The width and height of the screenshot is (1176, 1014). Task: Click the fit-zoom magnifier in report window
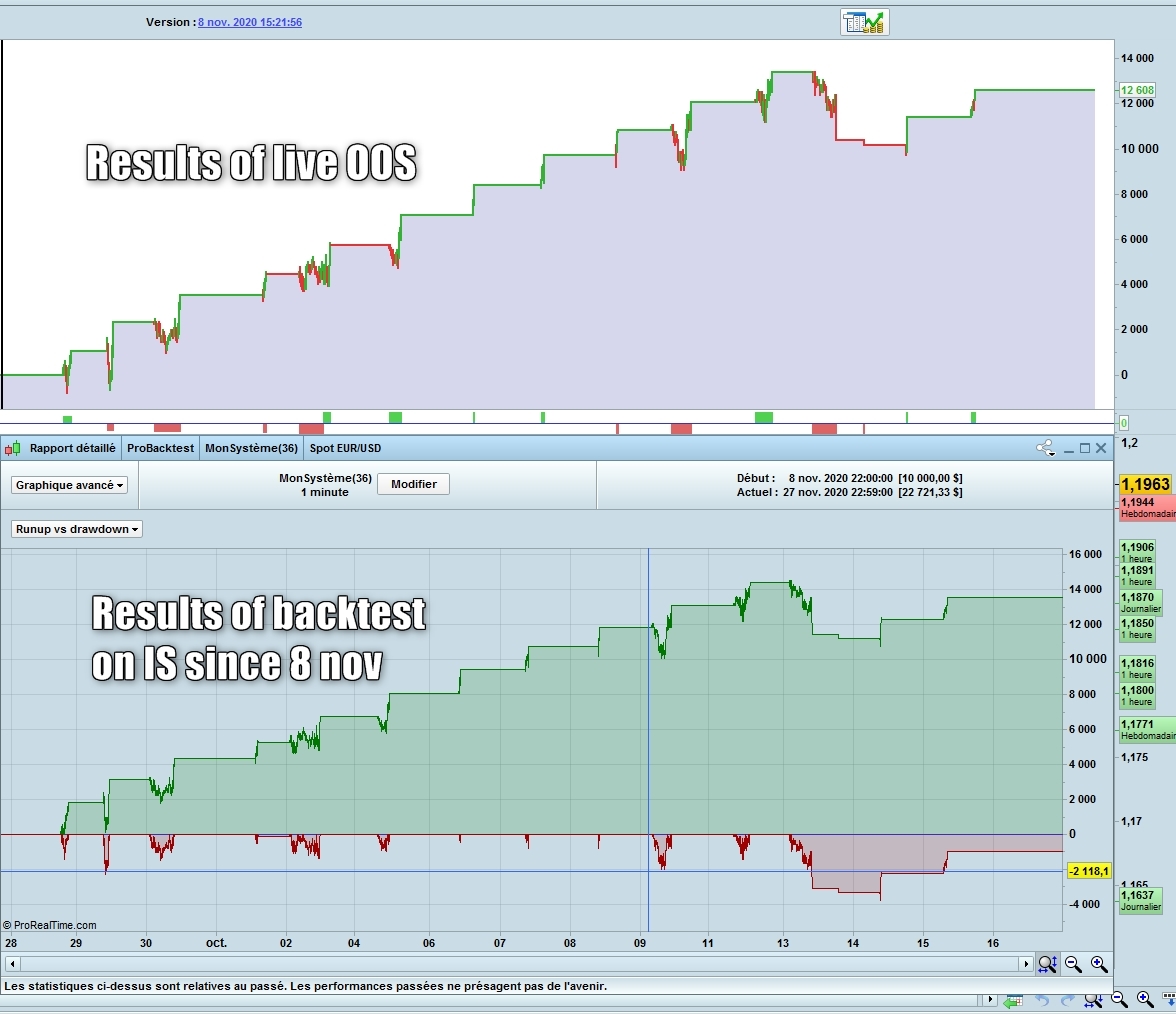click(1048, 964)
